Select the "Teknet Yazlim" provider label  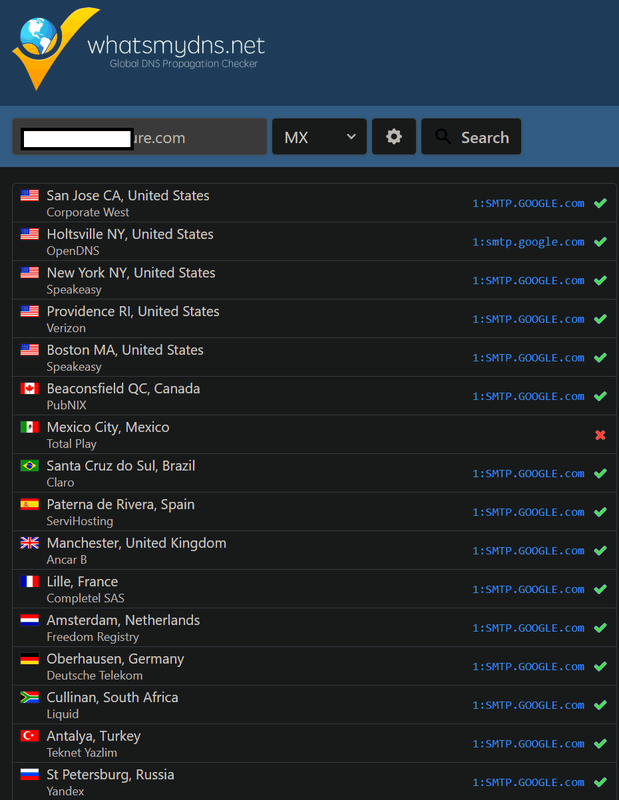(x=82, y=753)
